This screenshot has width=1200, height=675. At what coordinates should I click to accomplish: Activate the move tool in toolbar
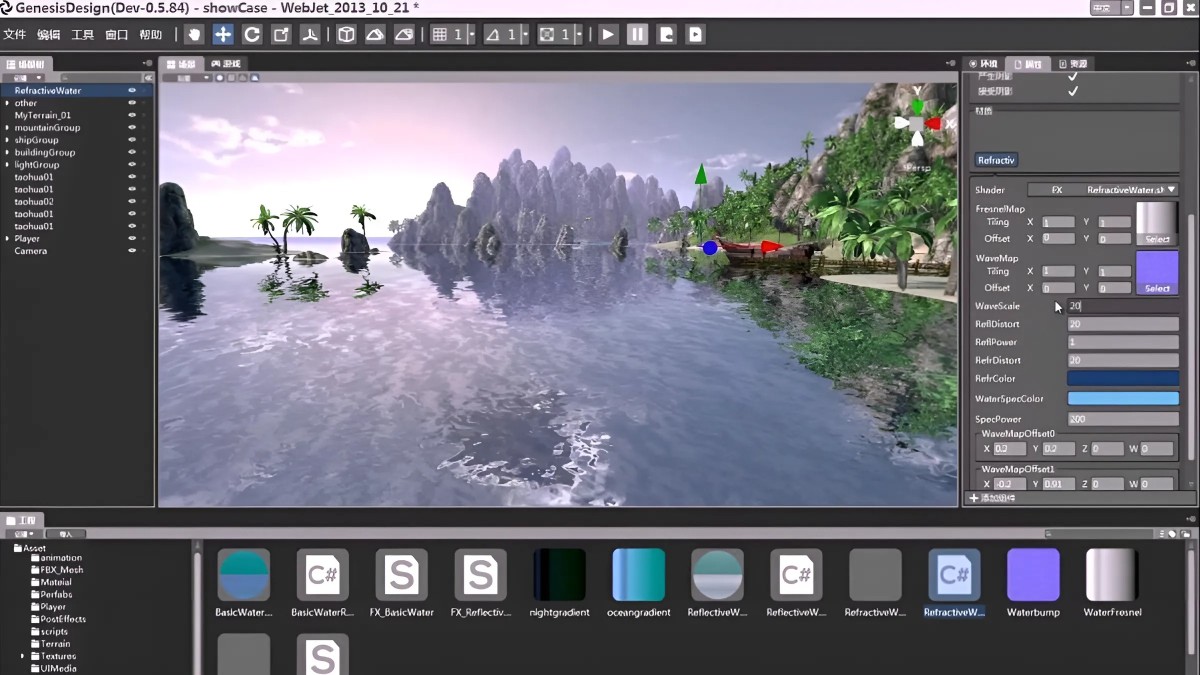pyautogui.click(x=223, y=35)
